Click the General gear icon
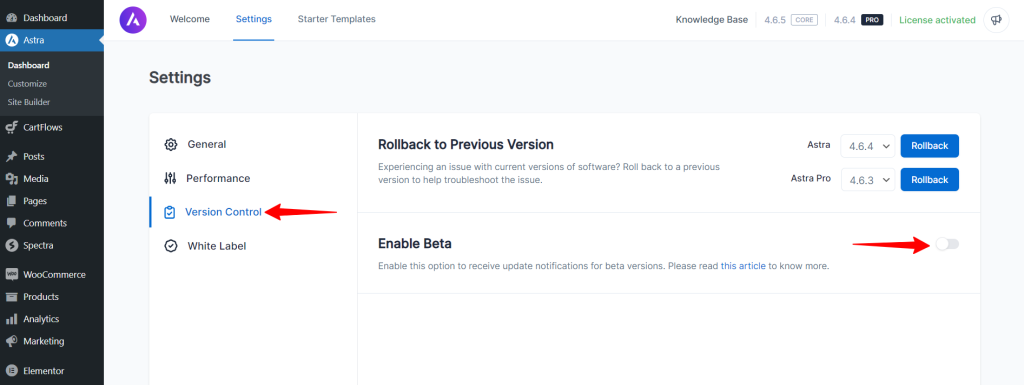Screen dimensions: 1024x385 (x=171, y=144)
